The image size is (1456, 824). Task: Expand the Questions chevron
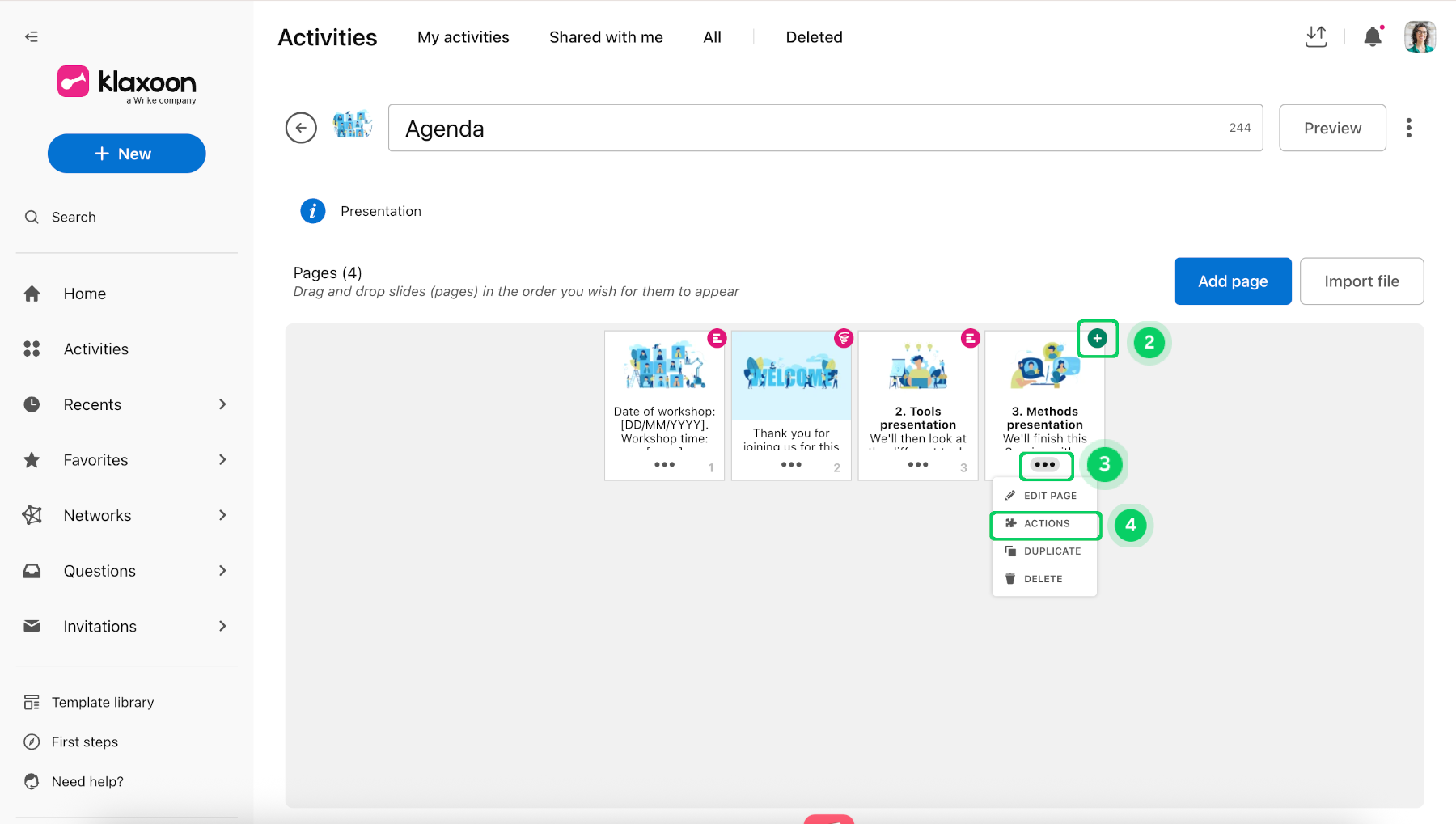click(x=222, y=571)
